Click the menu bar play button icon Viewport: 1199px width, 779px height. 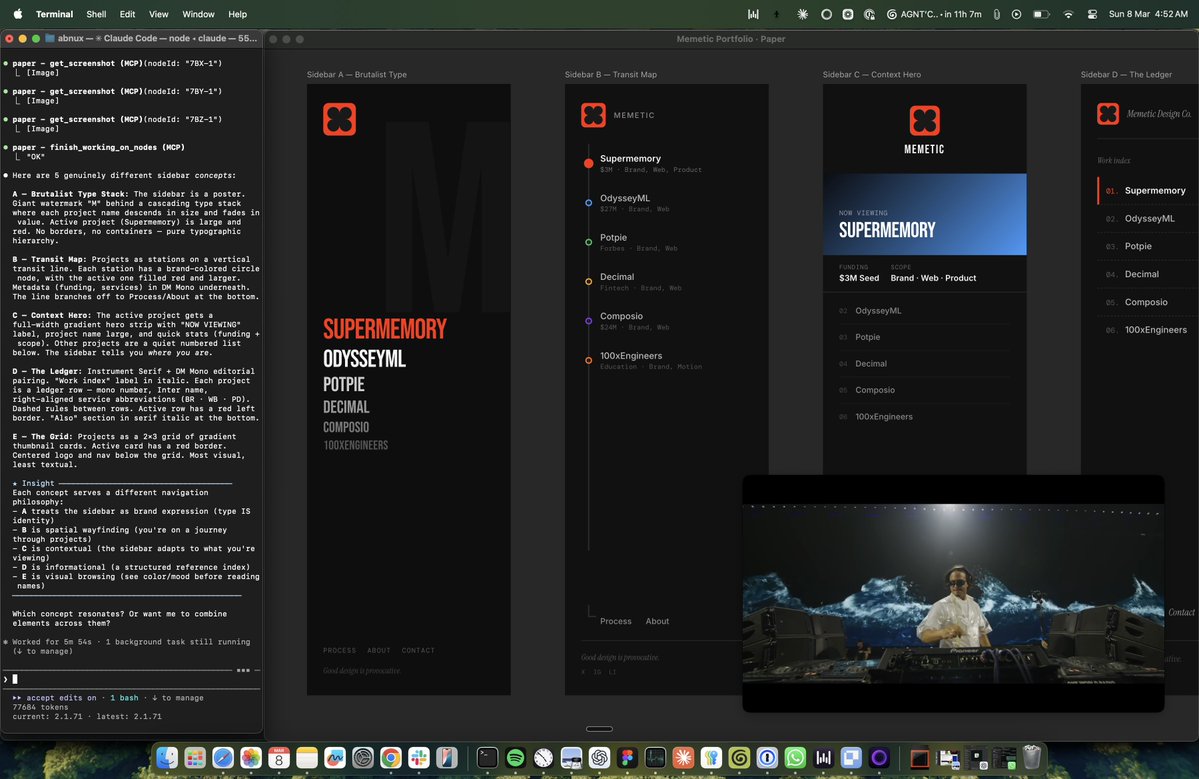pos(1016,14)
